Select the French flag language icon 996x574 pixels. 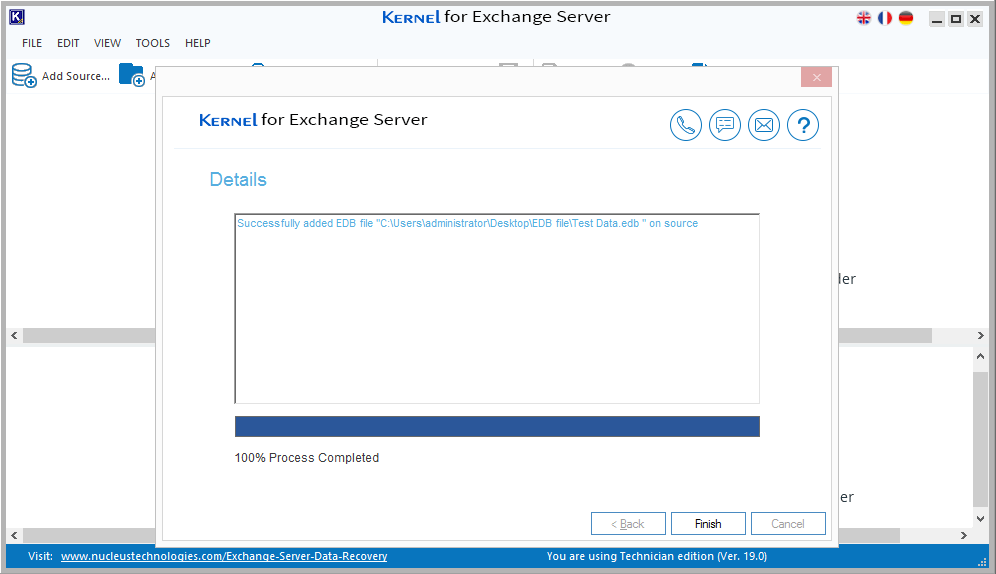[x=885, y=18]
